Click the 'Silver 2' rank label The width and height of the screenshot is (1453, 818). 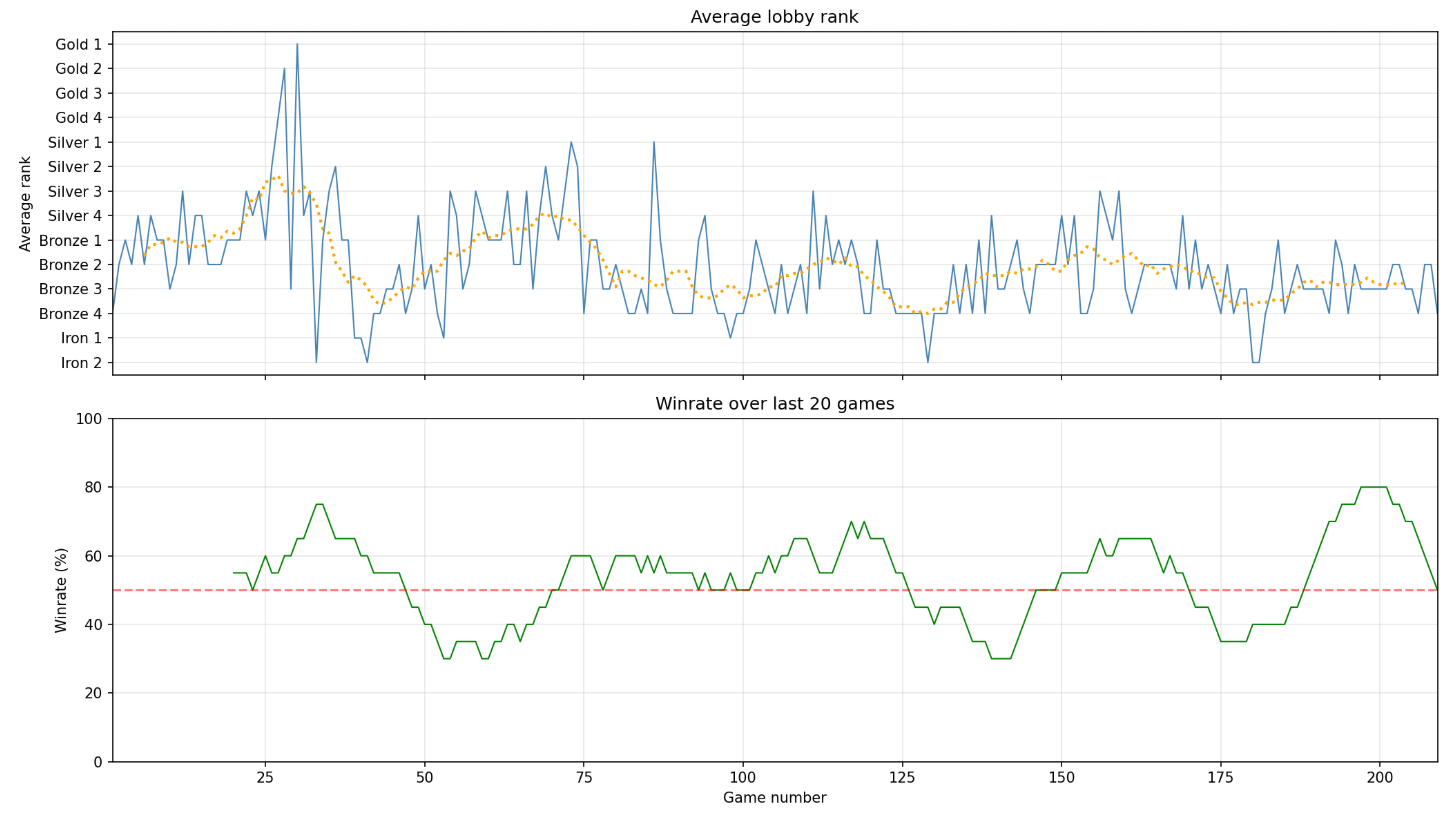point(75,167)
